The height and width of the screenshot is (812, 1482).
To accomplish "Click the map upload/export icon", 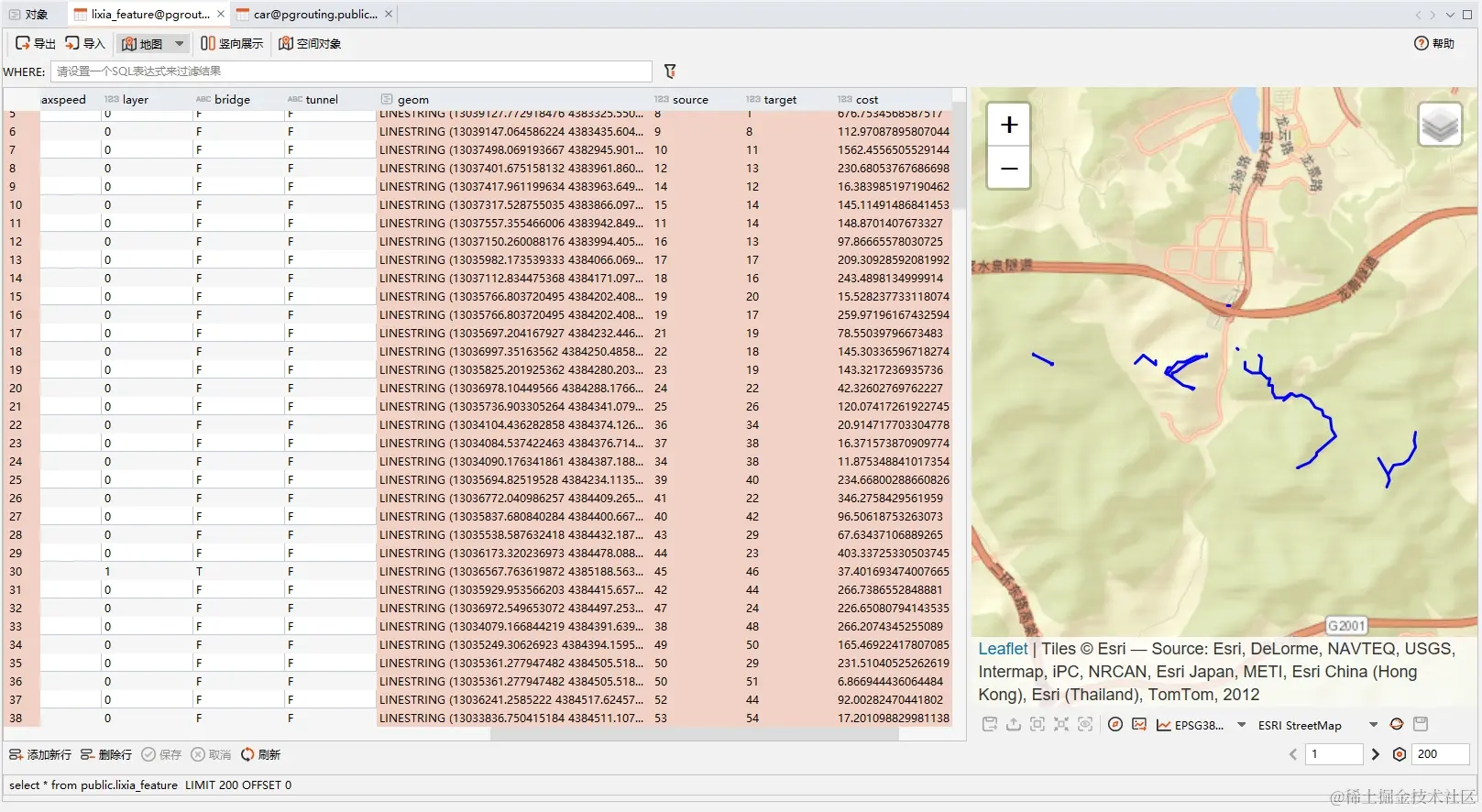I will point(1014,724).
